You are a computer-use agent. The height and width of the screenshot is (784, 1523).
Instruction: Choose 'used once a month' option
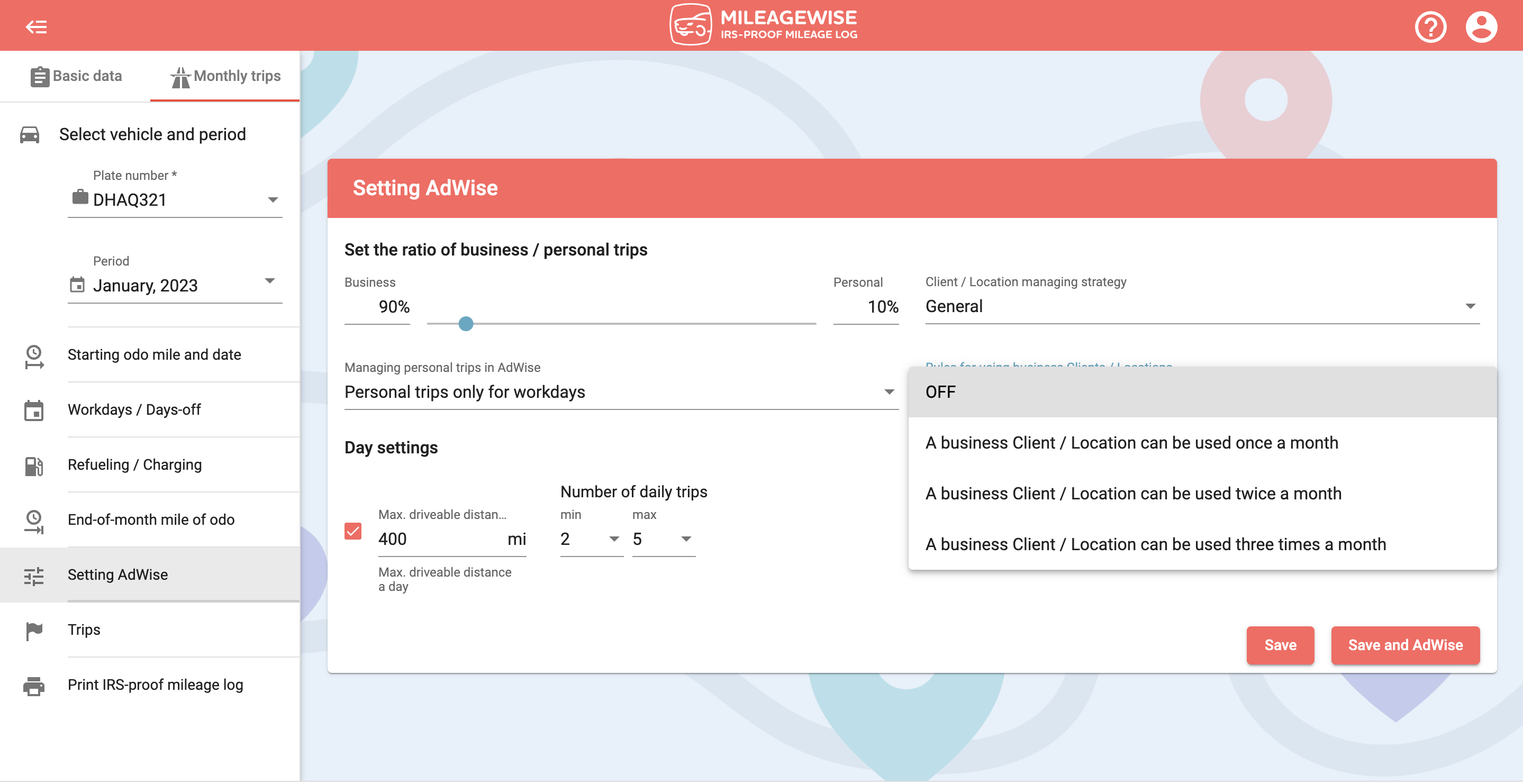point(1202,443)
